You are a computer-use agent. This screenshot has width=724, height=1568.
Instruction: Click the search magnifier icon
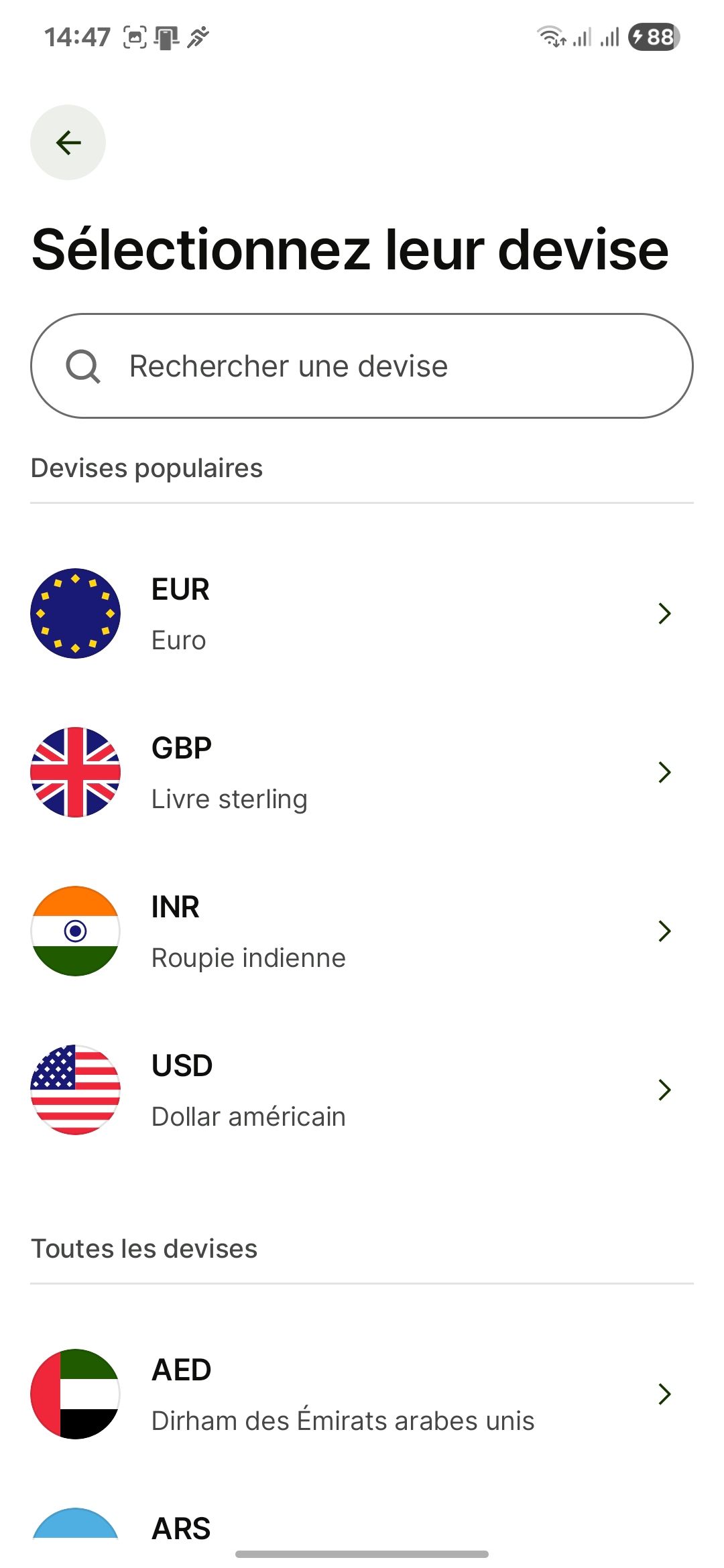(83, 367)
